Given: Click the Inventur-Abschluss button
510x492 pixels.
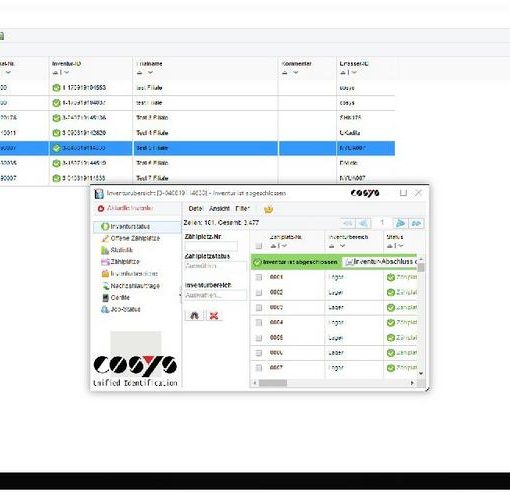Looking at the screenshot, I should point(381,262).
